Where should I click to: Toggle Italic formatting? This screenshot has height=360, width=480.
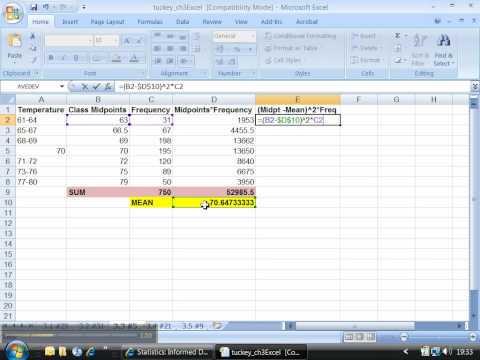[63, 58]
